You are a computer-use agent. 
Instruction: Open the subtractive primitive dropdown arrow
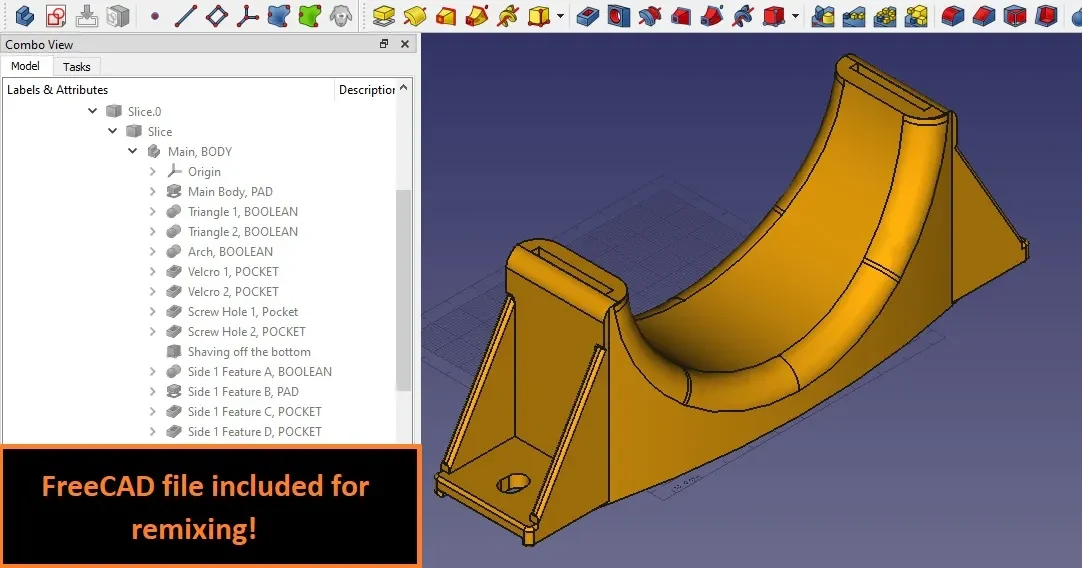(796, 15)
